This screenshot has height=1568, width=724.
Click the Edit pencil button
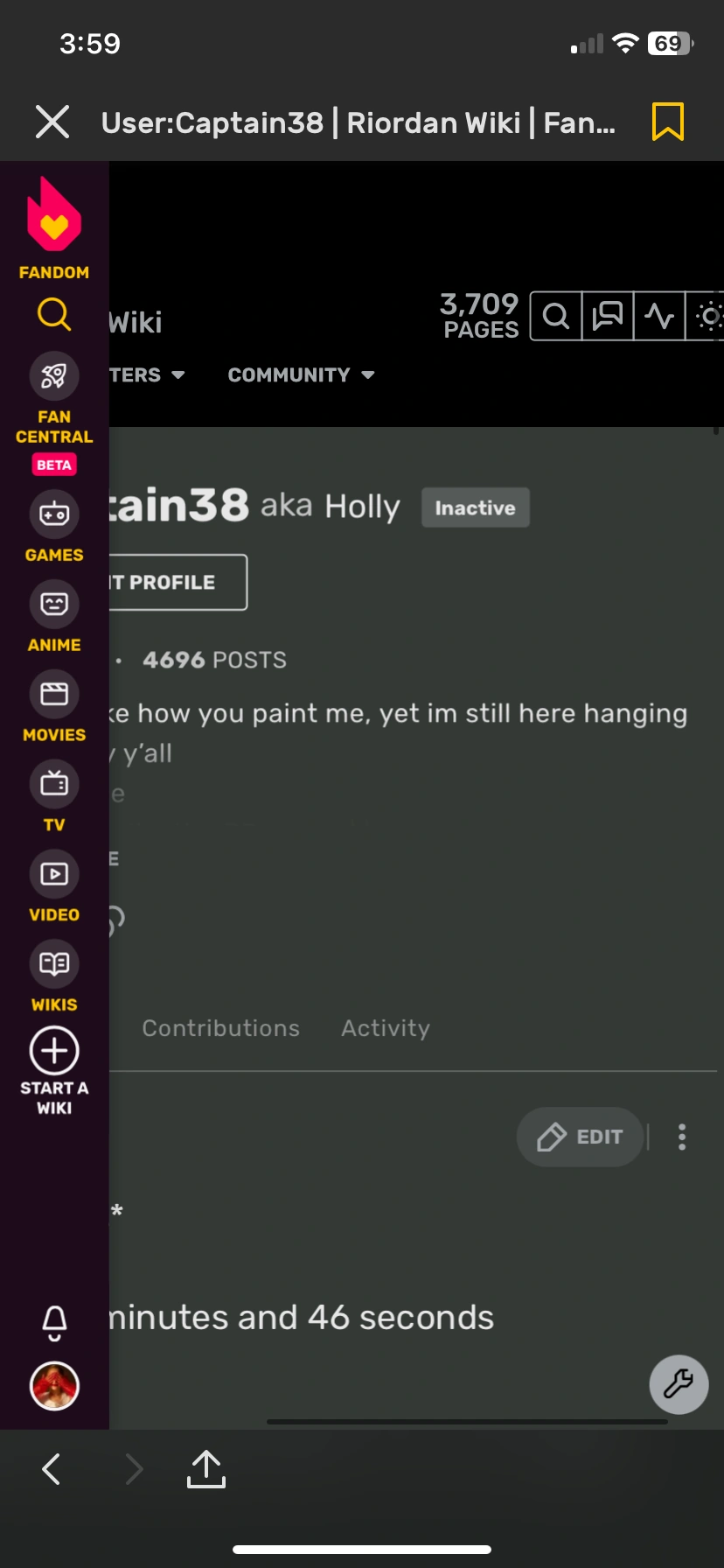(581, 1137)
